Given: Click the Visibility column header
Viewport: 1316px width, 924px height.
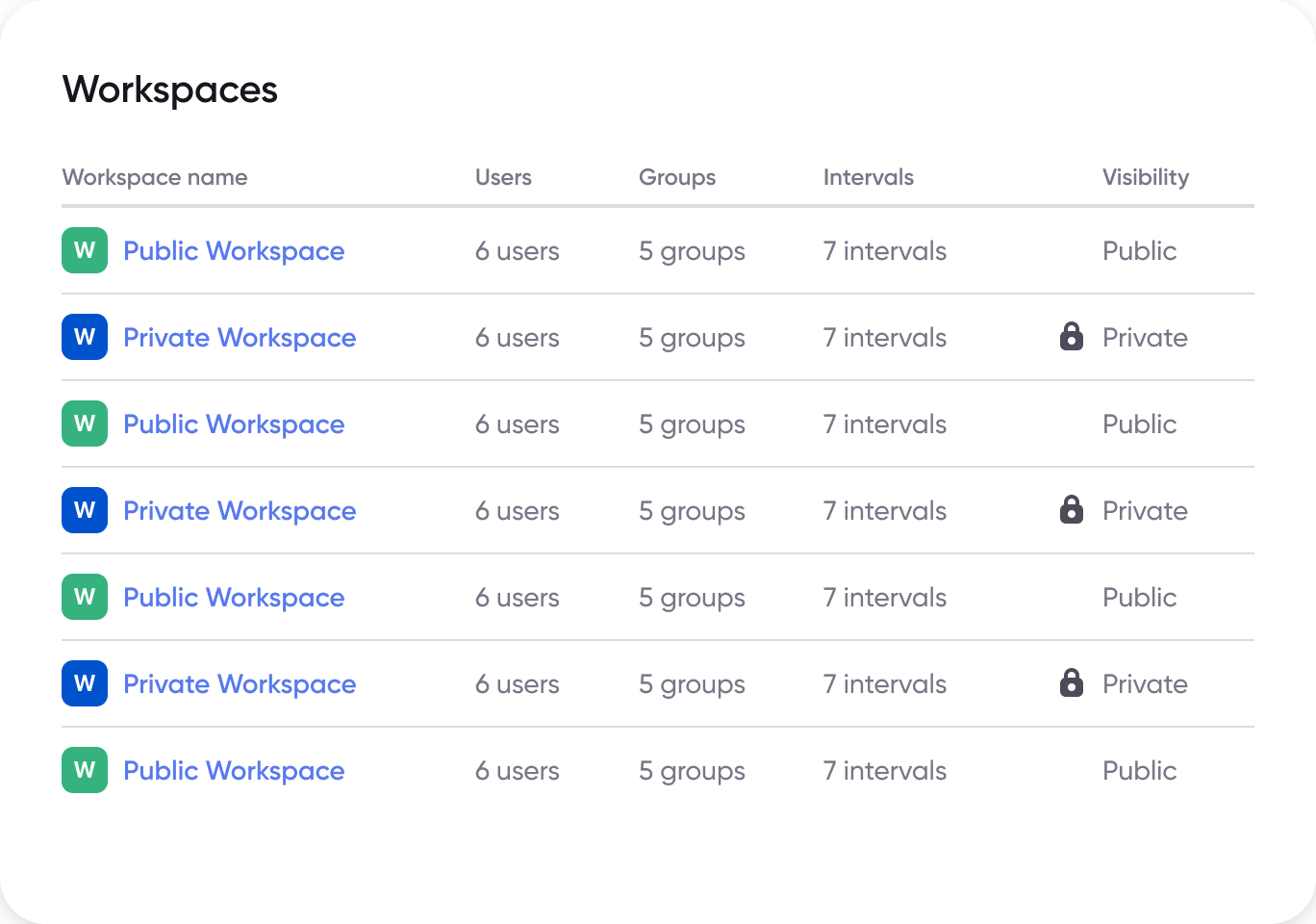Looking at the screenshot, I should pos(1146,177).
